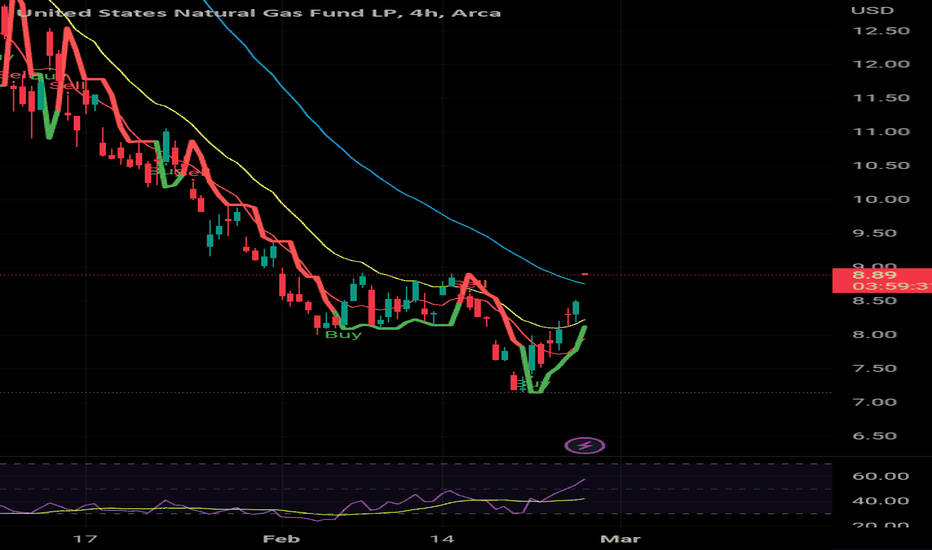Click the USD currency label
The width and height of the screenshot is (932, 550).
[872, 11]
